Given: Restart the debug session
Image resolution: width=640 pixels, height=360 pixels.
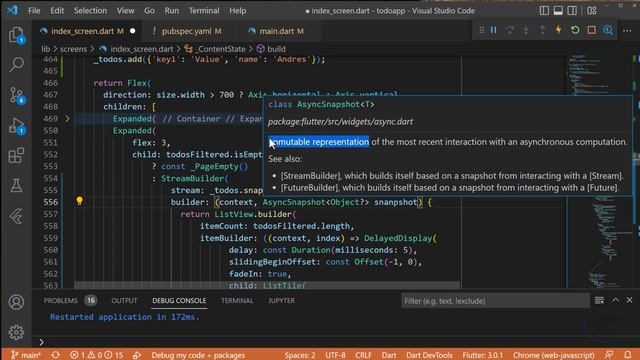Looking at the screenshot, I should [575, 30].
